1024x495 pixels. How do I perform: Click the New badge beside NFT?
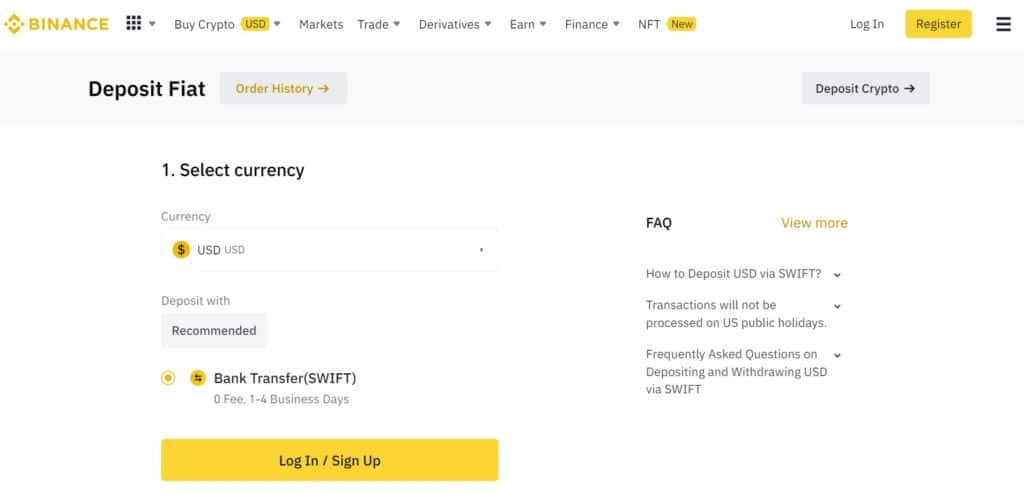pos(682,24)
